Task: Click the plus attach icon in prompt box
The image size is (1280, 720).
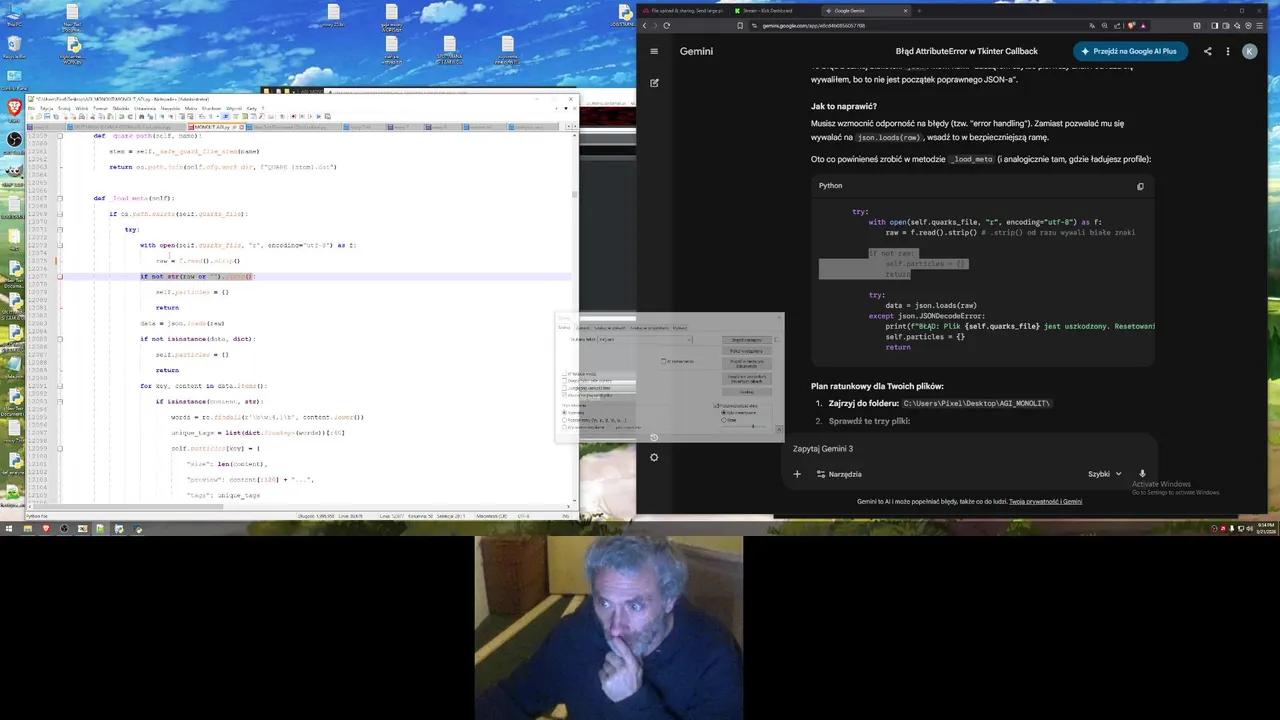Action: click(797, 474)
